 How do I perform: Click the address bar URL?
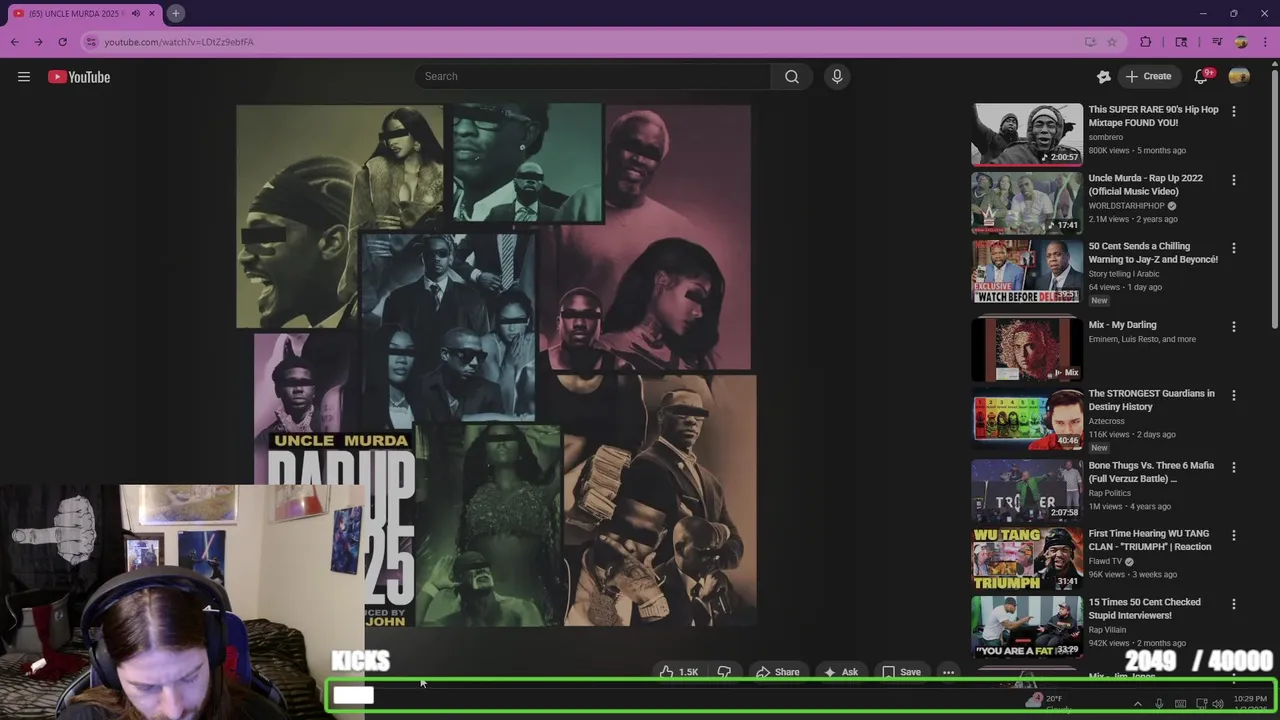coord(179,42)
